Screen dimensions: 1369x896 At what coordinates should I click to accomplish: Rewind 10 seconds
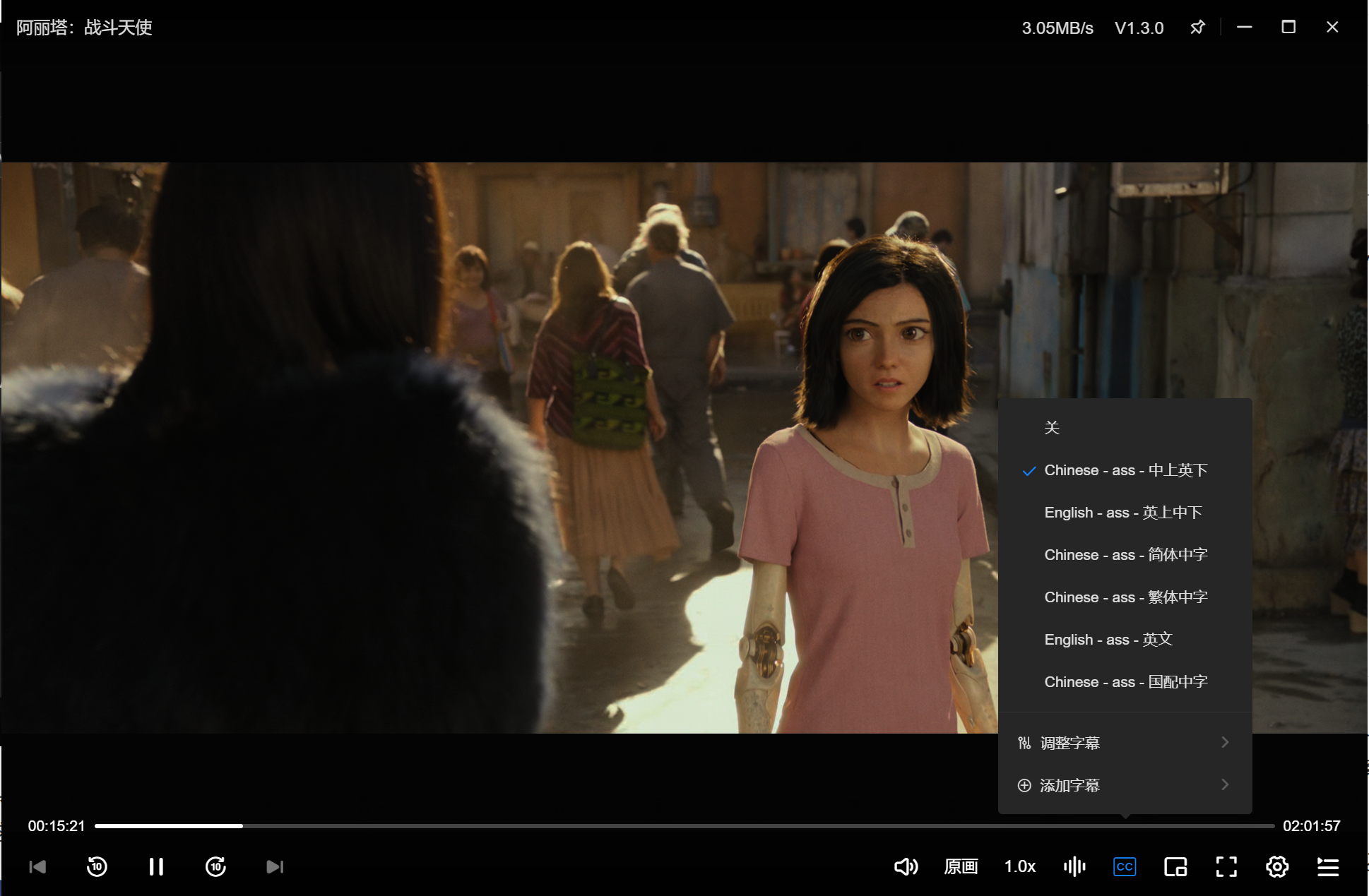coord(97,866)
